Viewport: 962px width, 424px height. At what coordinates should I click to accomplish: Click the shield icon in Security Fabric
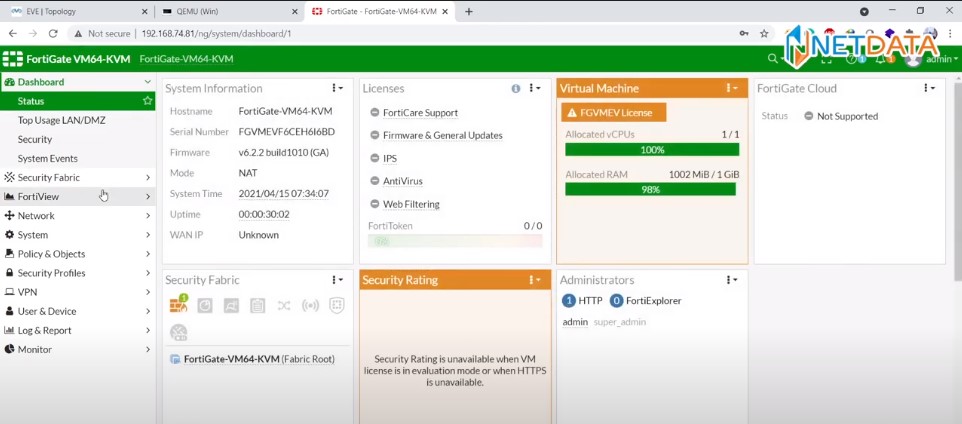336,306
